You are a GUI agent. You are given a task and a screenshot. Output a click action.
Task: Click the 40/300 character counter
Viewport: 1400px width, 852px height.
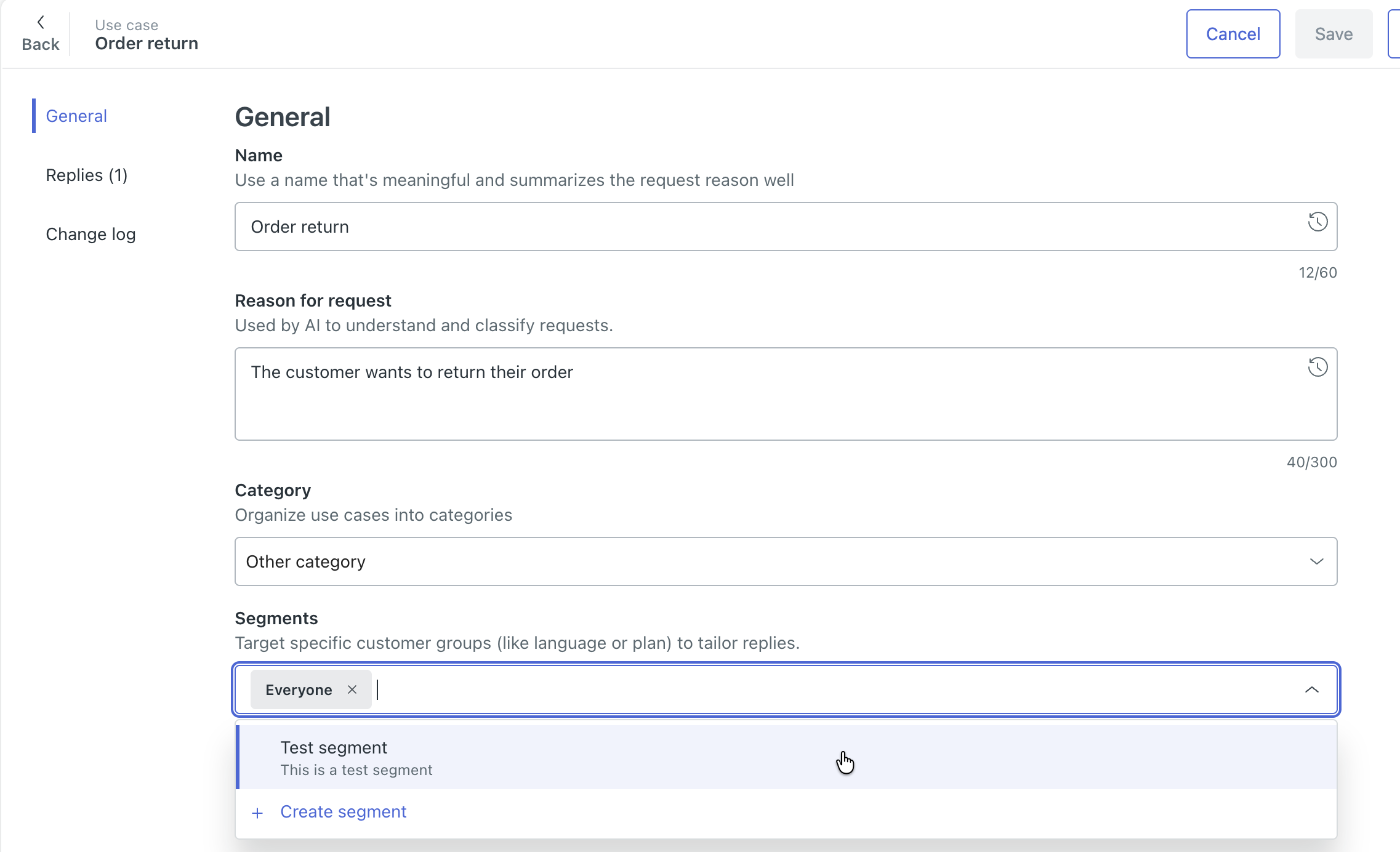click(1311, 462)
